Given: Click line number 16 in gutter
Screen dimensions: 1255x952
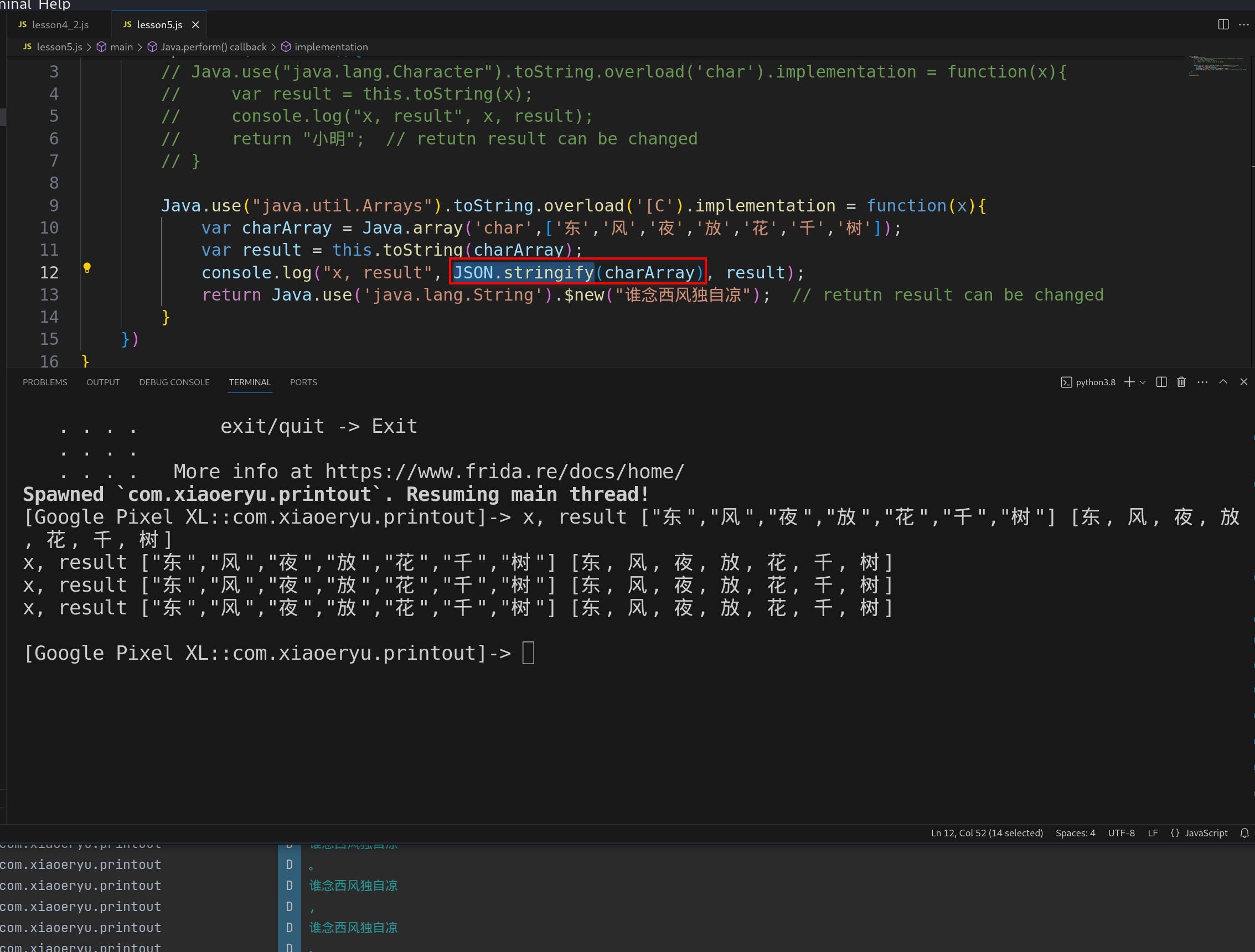Looking at the screenshot, I should click(x=49, y=361).
